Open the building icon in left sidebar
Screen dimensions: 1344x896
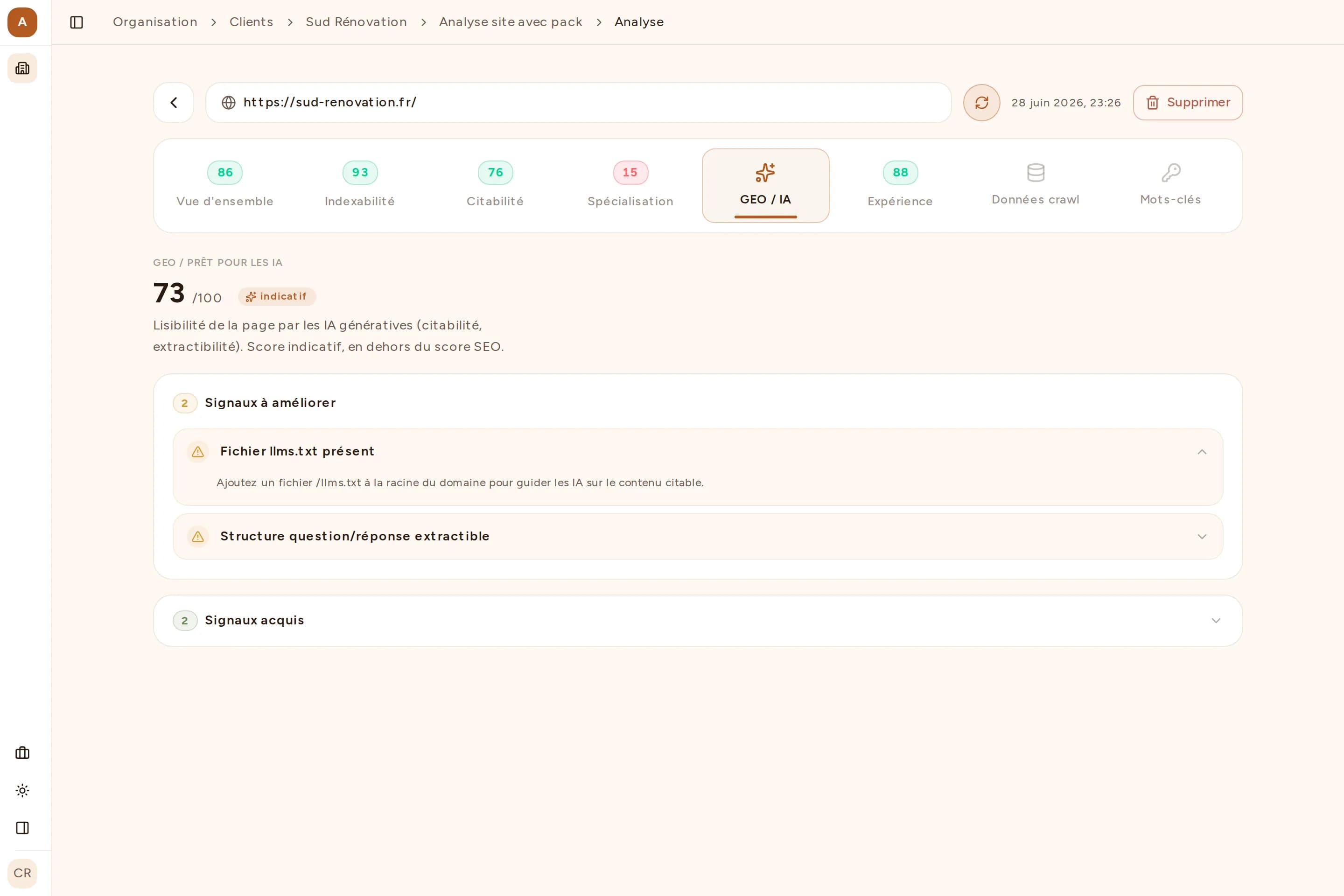click(22, 68)
